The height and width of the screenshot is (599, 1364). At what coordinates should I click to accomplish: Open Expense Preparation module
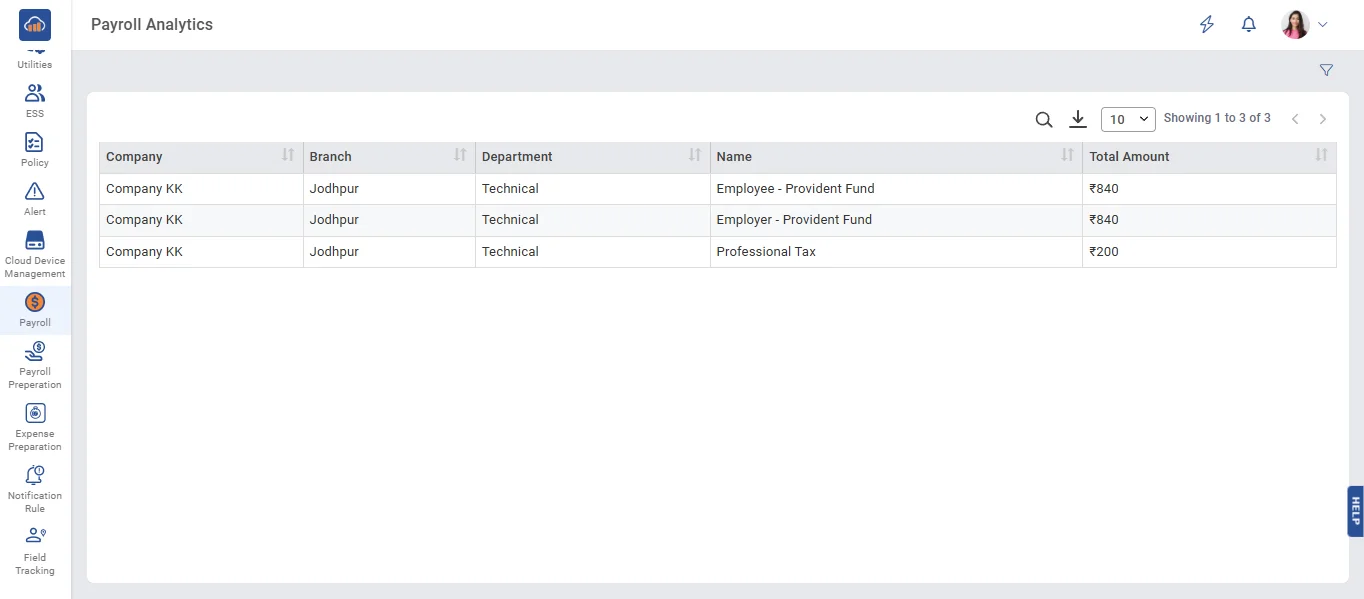click(35, 413)
